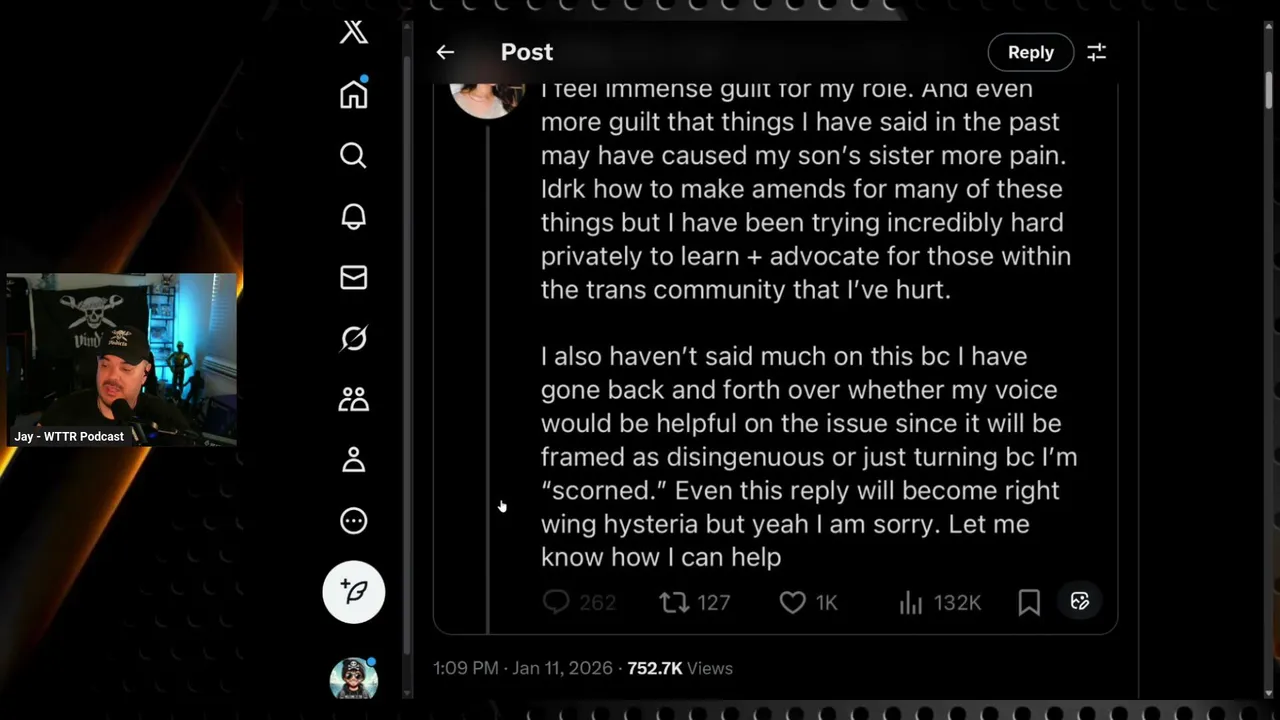Image resolution: width=1280 pixels, height=720 pixels.
Task: Click the compose post button
Action: point(354,592)
